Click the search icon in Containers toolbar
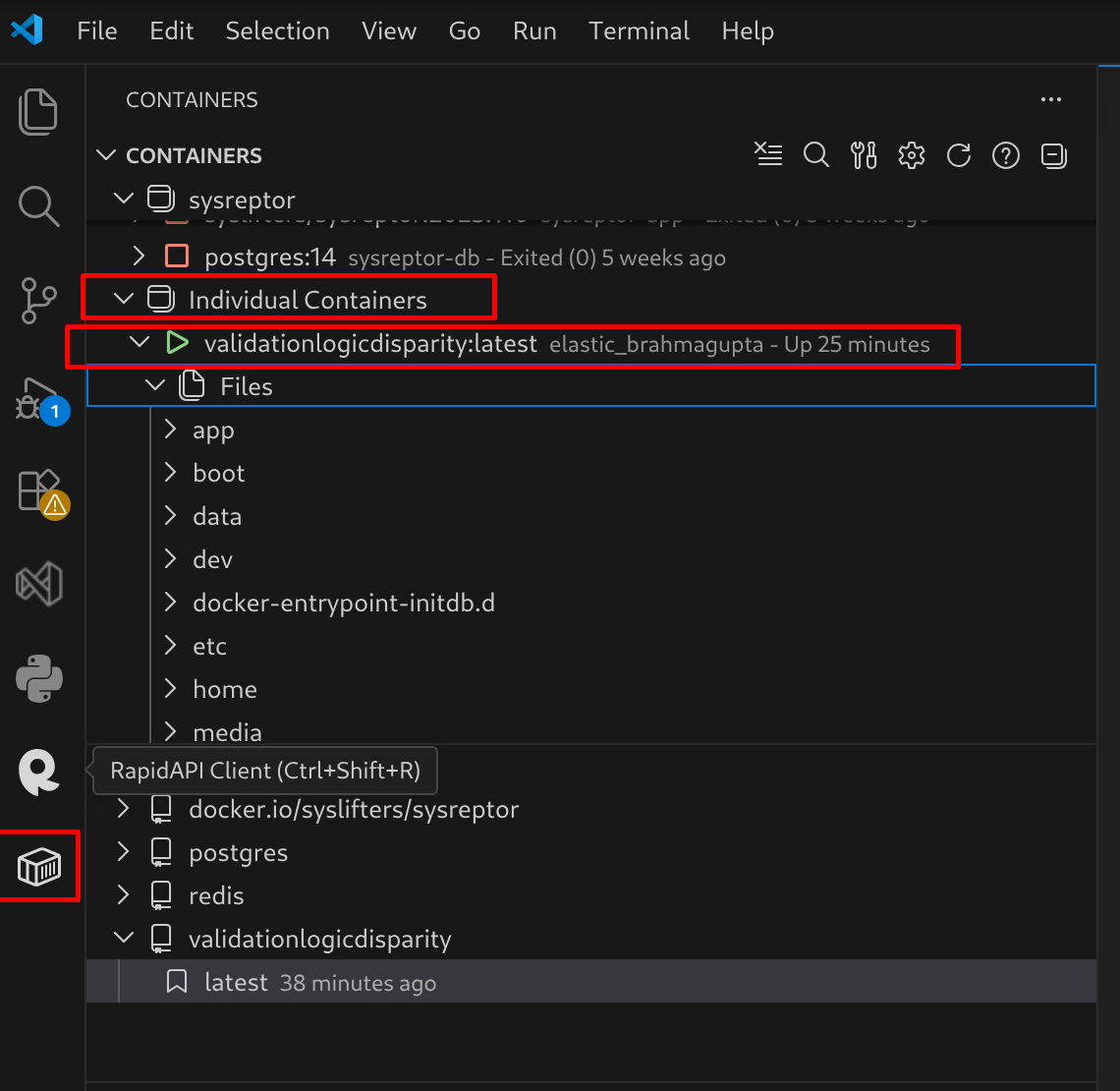 click(x=815, y=154)
